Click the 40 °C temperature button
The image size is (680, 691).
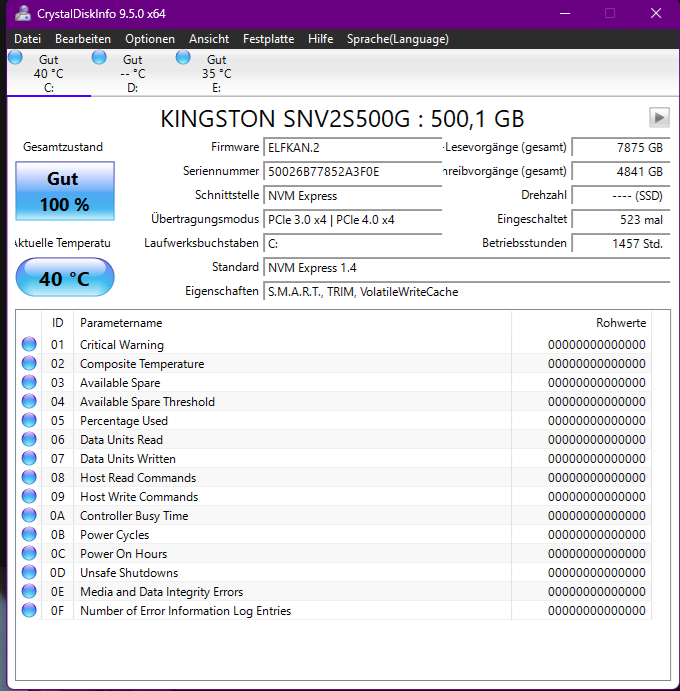point(65,277)
